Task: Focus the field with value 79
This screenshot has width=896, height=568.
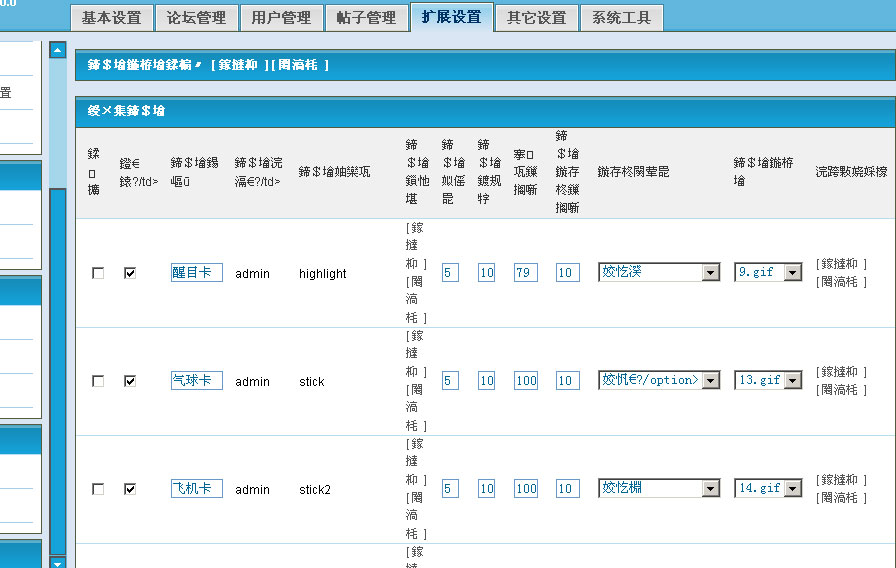Action: coord(526,273)
